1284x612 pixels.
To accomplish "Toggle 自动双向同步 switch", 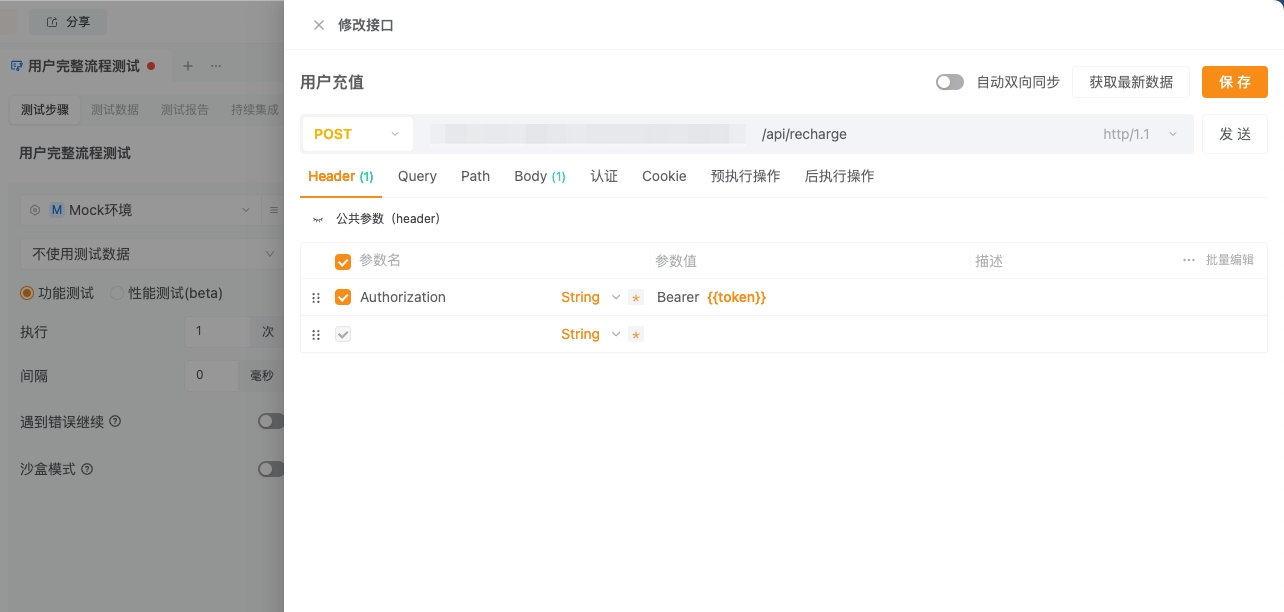I will (949, 82).
